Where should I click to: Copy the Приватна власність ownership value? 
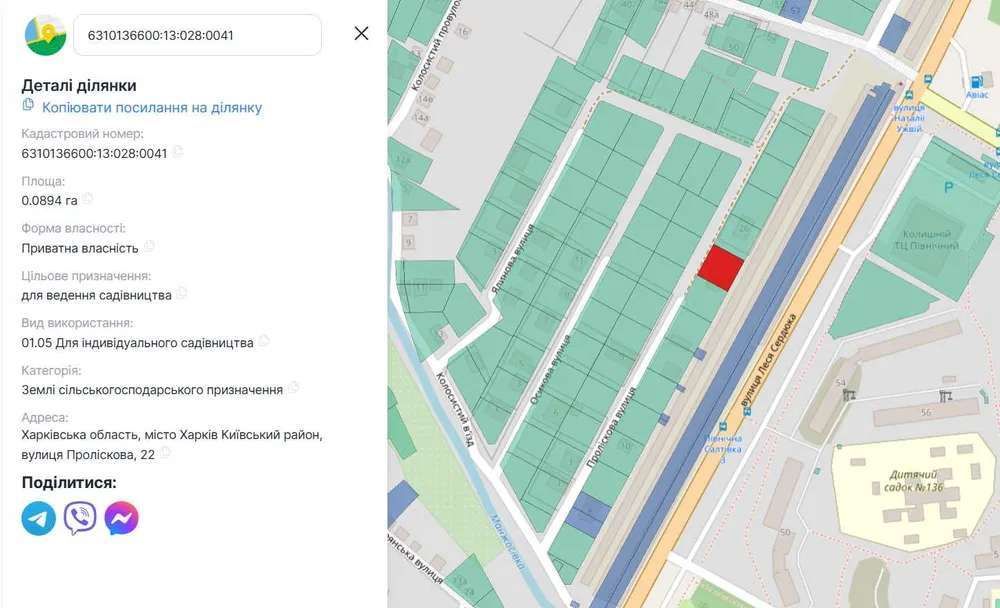149,246
